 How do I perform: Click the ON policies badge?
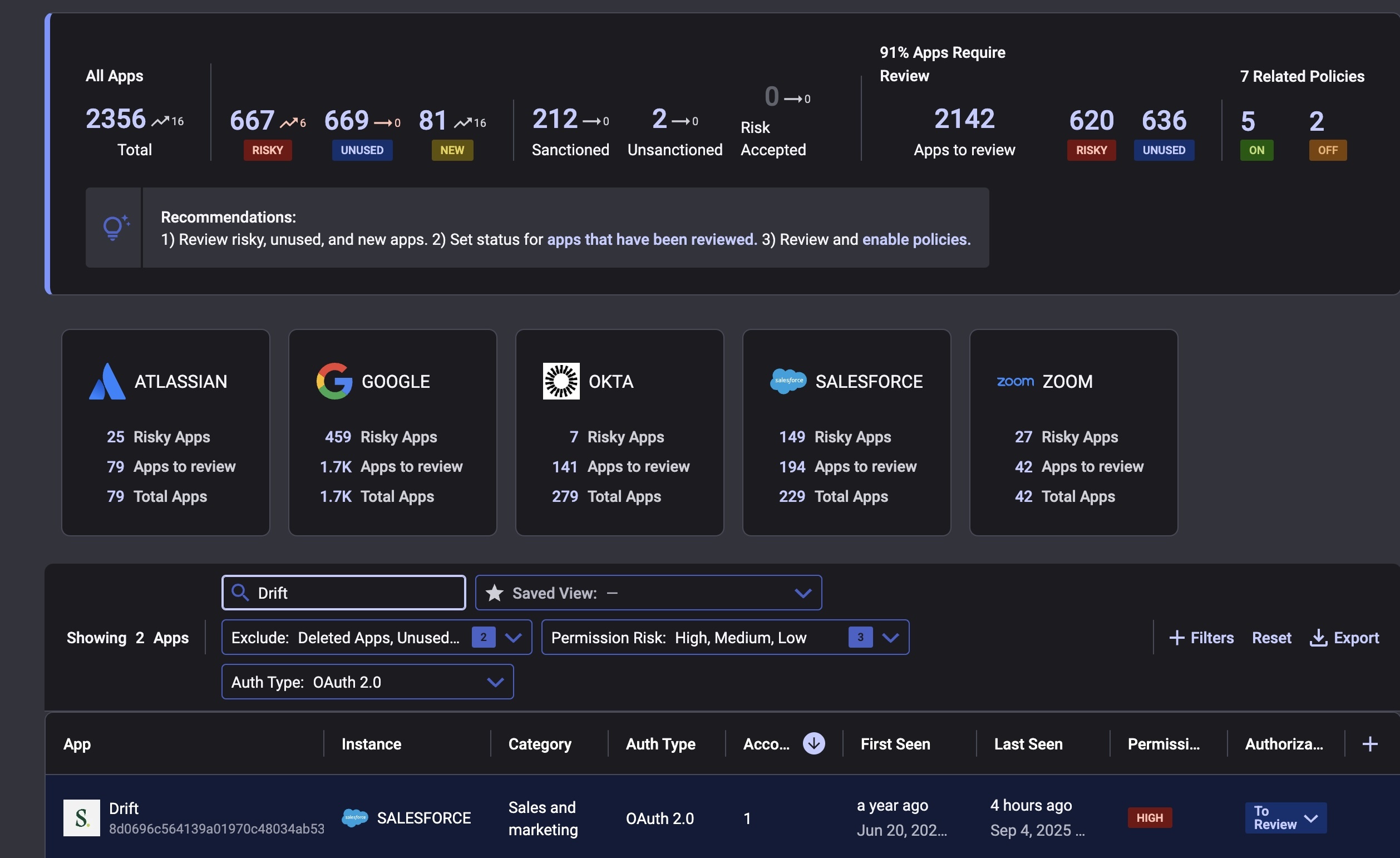pyautogui.click(x=1256, y=150)
